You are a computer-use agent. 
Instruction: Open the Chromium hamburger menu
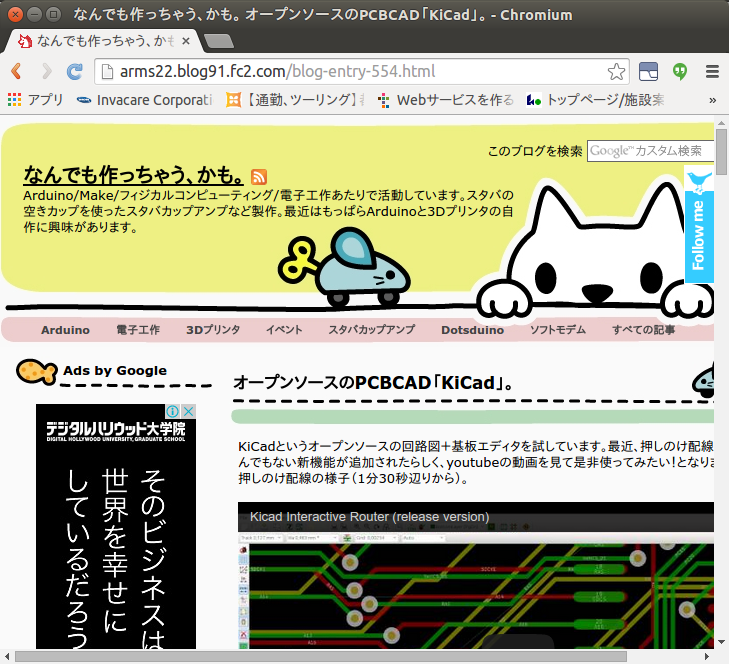(x=712, y=72)
